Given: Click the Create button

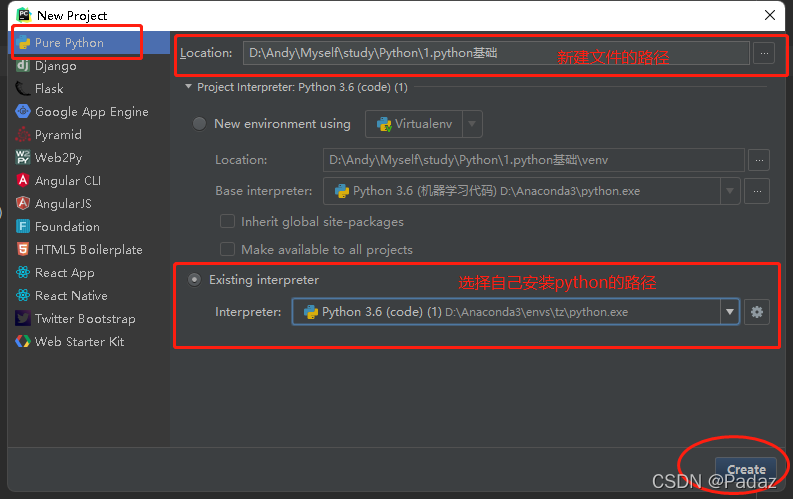Looking at the screenshot, I should point(746,470).
